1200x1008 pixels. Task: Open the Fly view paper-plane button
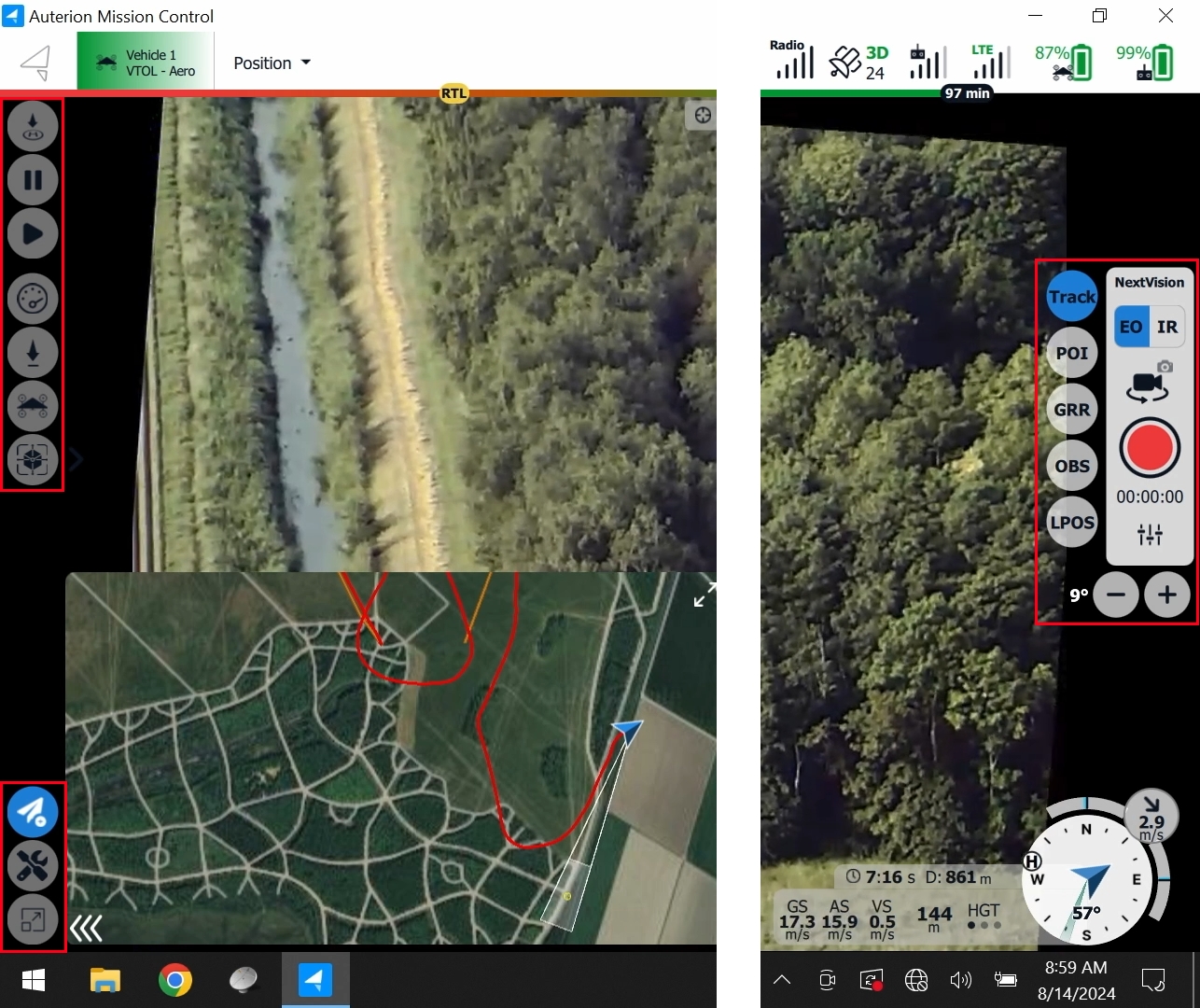tap(33, 812)
